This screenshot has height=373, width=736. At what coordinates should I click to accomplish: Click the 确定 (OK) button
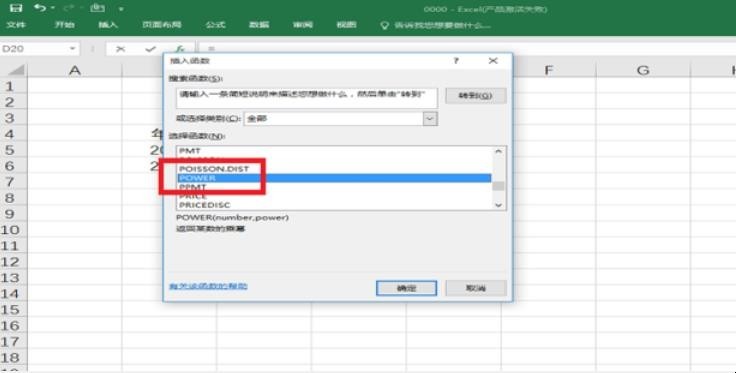click(406, 289)
